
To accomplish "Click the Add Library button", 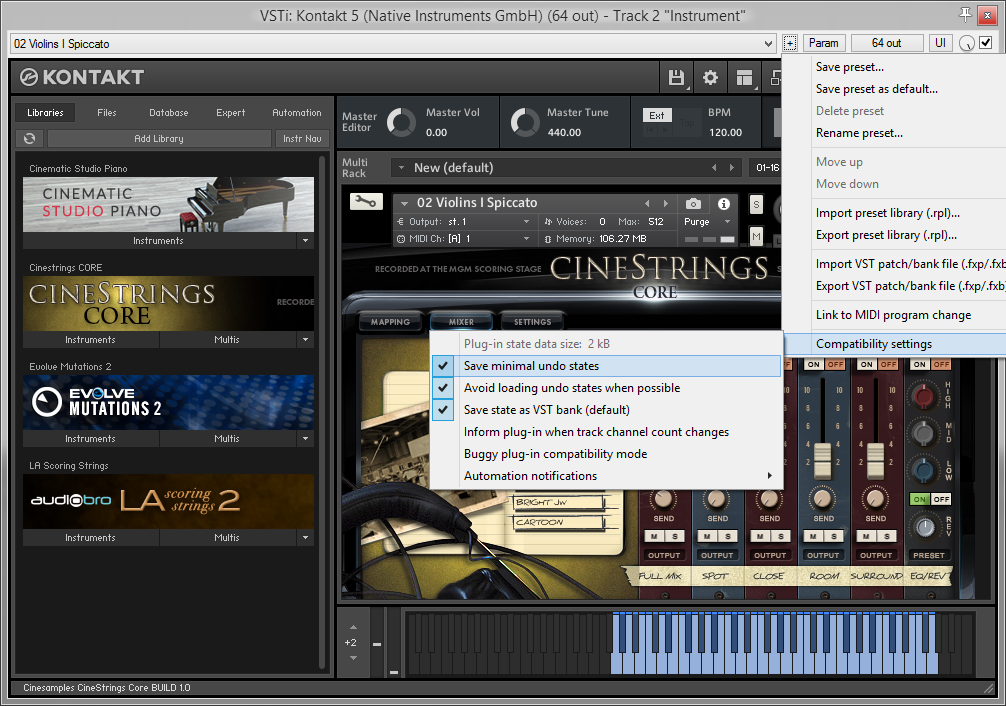I will [159, 139].
